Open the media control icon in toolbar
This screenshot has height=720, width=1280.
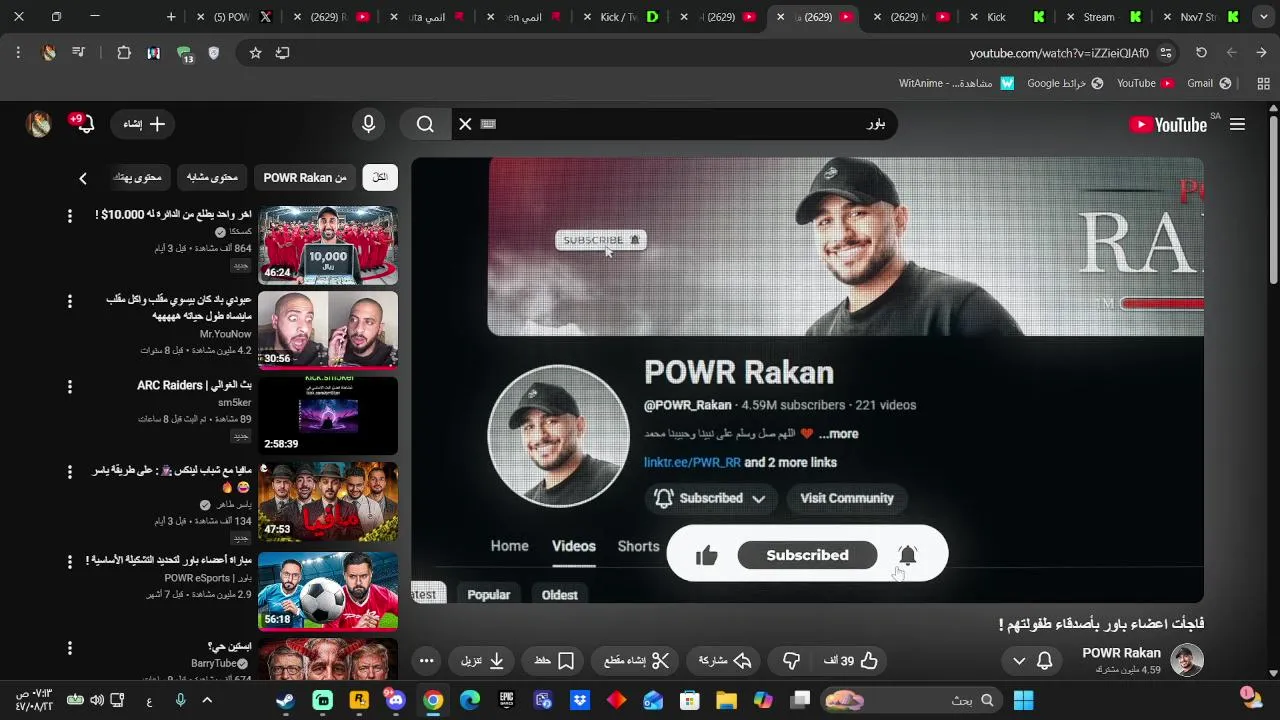click(x=78, y=53)
